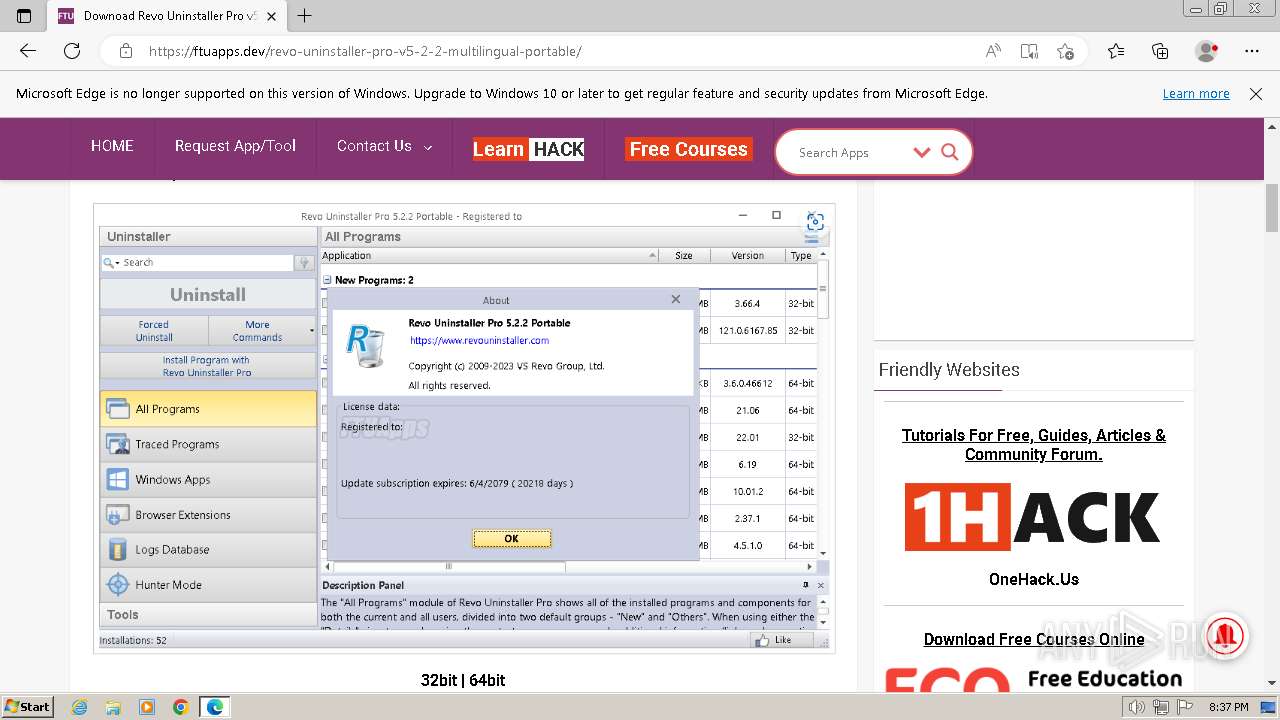The width and height of the screenshot is (1280, 720).
Task: Reload the current page
Action: pyautogui.click(x=72, y=51)
